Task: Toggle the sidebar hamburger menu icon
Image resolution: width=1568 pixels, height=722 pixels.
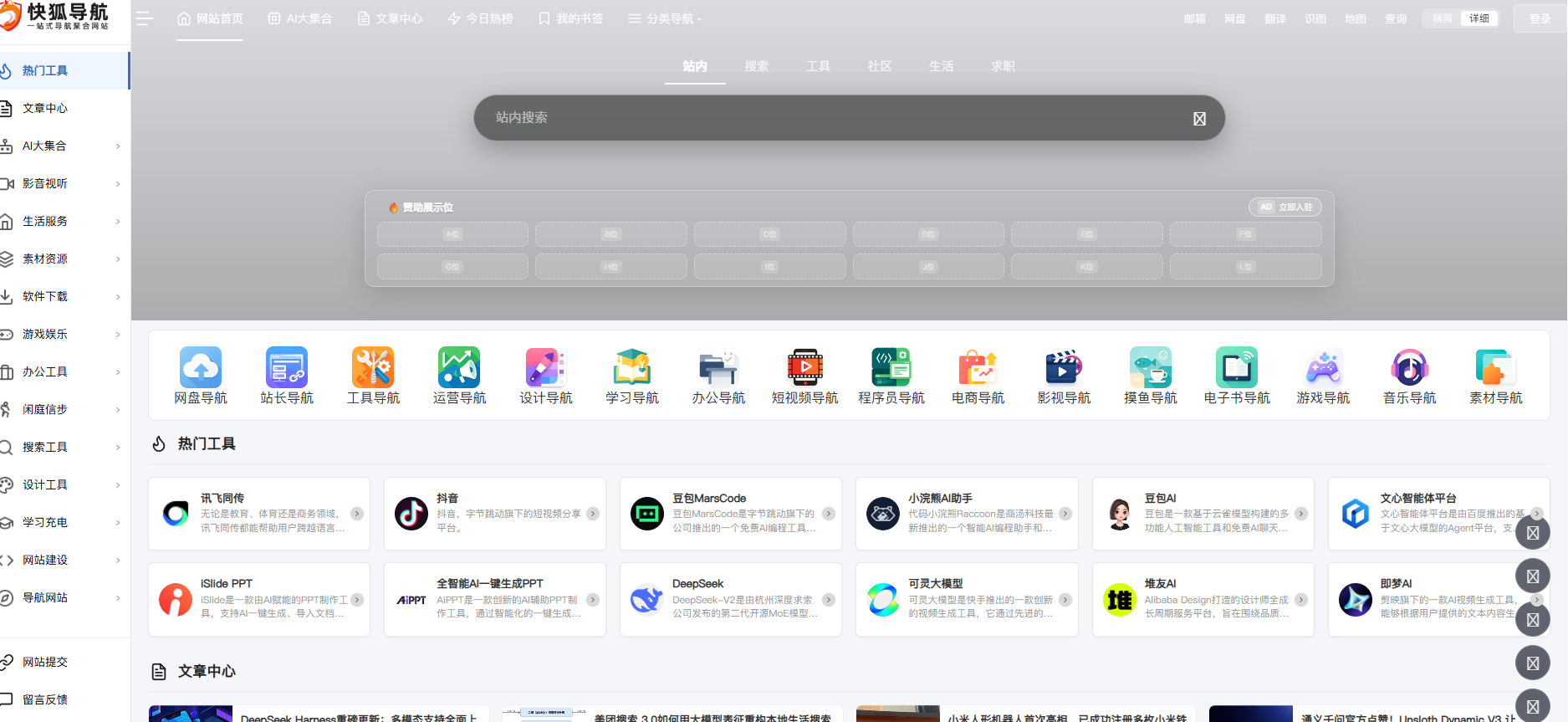Action: click(x=144, y=18)
